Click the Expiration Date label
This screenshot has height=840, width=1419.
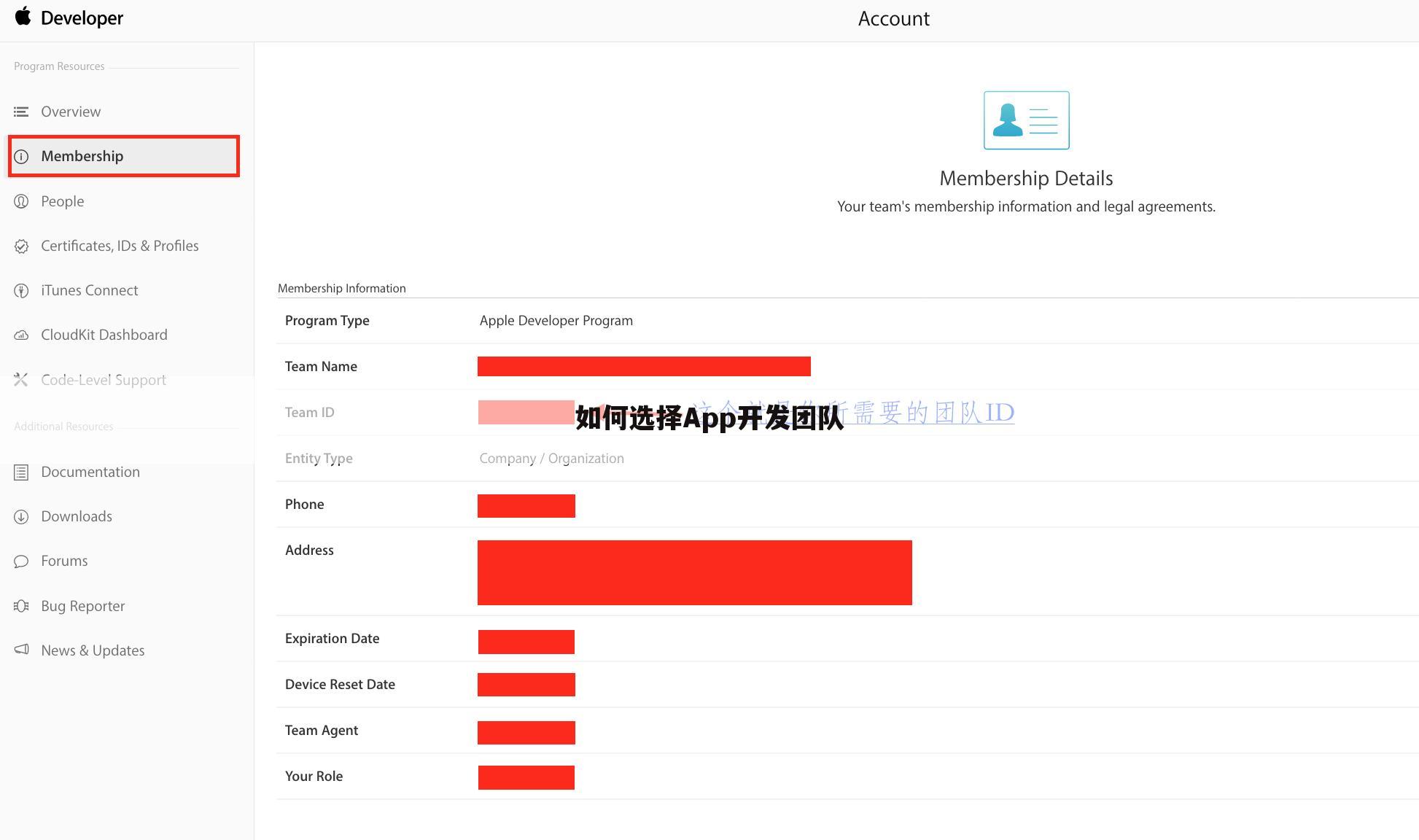(333, 639)
